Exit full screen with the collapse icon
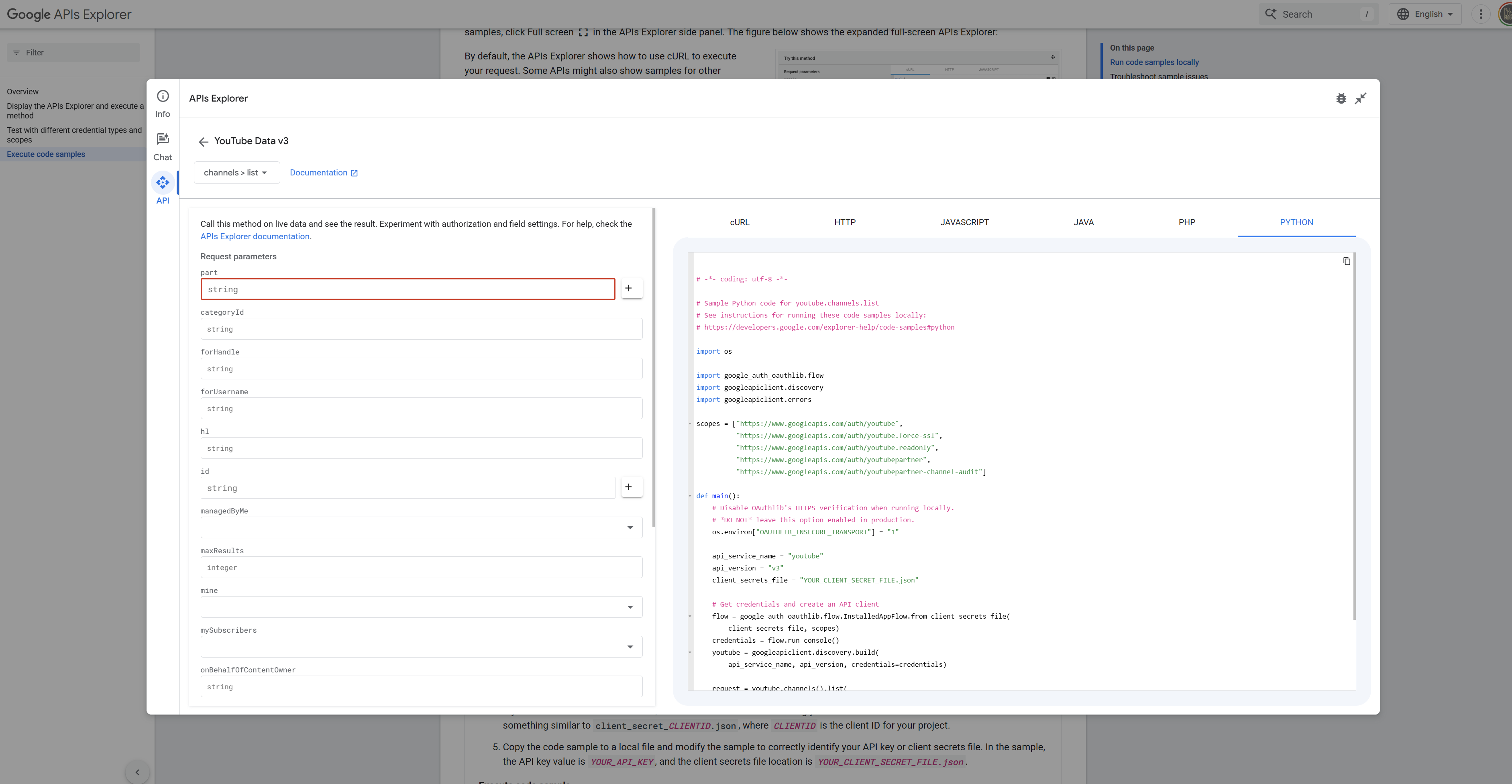The width and height of the screenshot is (1512, 784). [1361, 99]
